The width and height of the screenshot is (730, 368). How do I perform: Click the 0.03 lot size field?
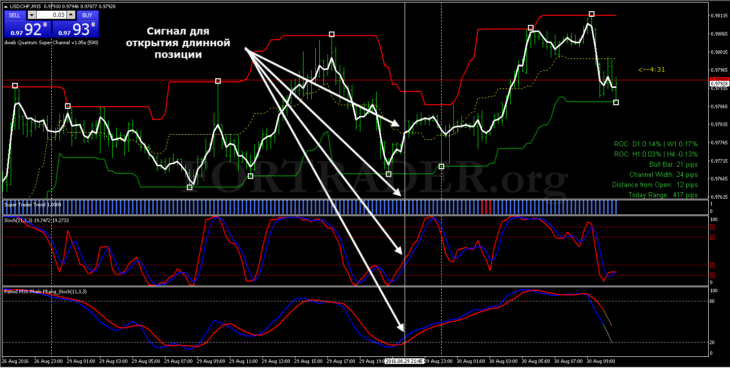(x=51, y=15)
